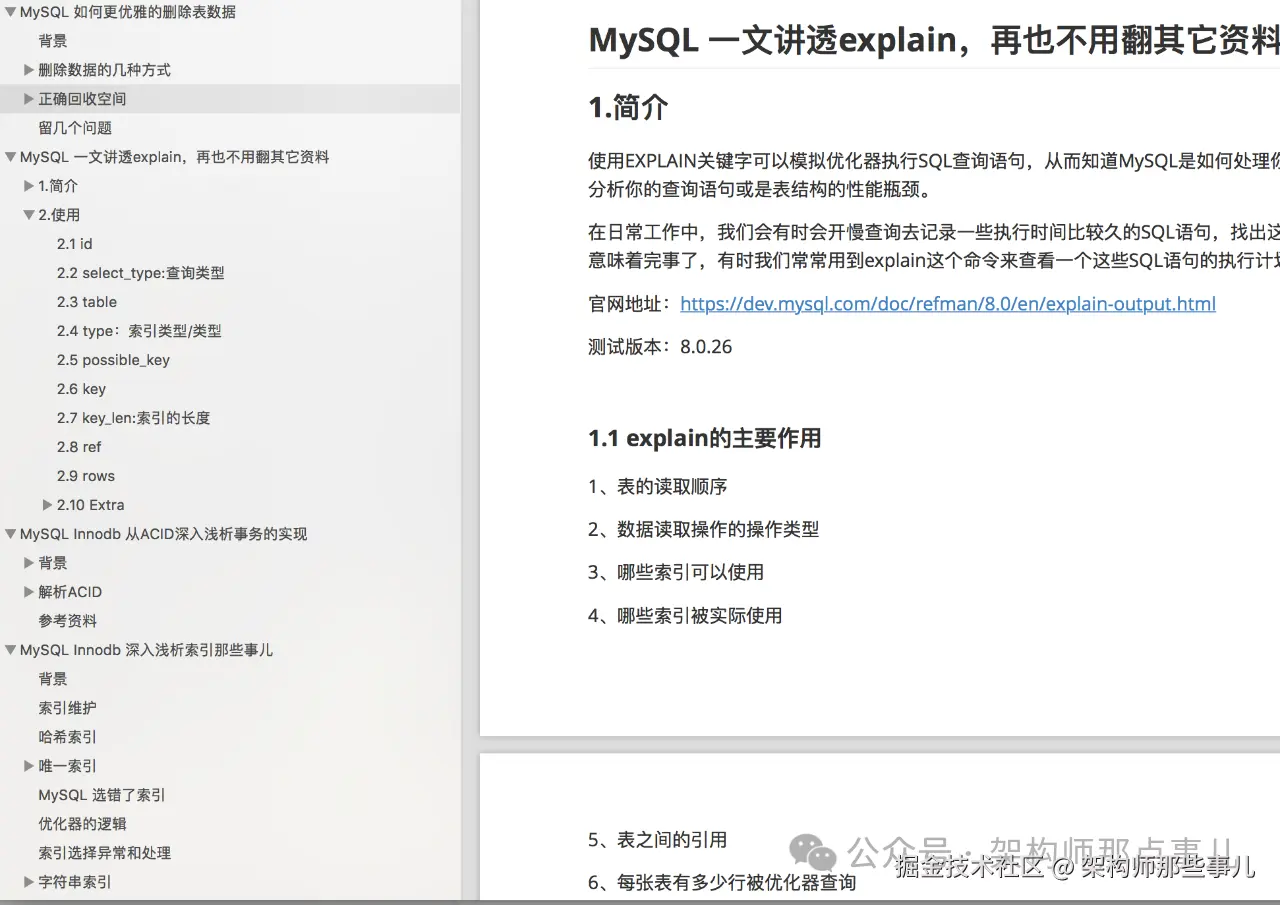The height and width of the screenshot is (905, 1280).
Task: Click the list item '3、哪些索引可以使用'
Action: coord(676,573)
